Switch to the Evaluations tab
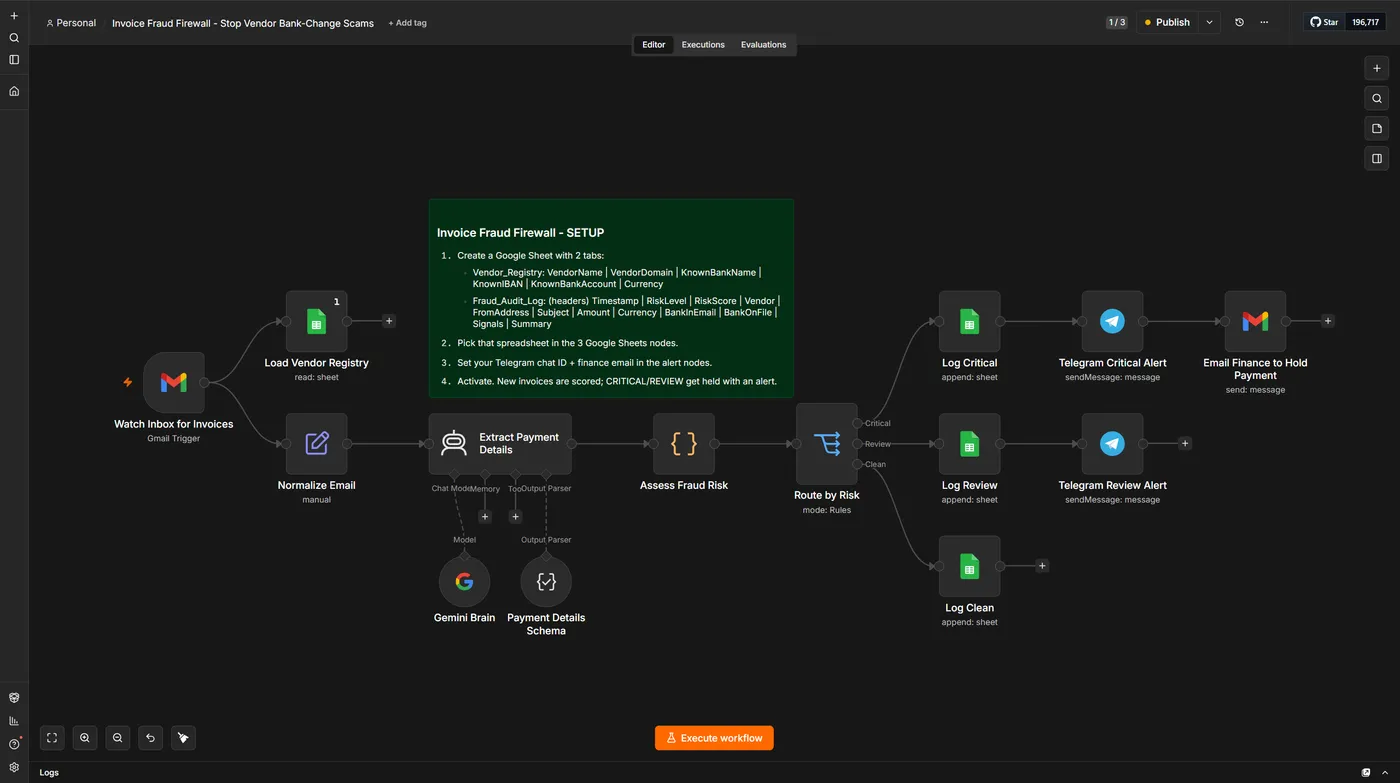The width and height of the screenshot is (1400, 783). click(x=763, y=45)
